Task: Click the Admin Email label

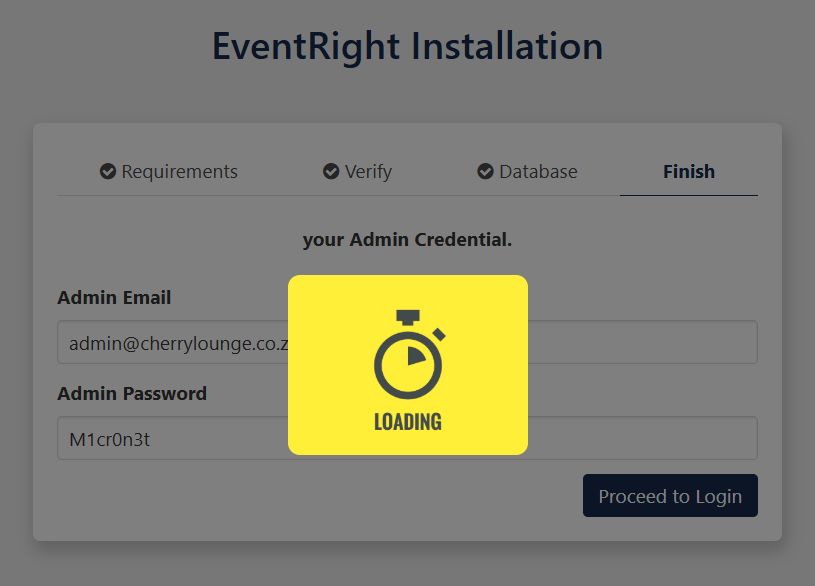Action: [114, 297]
